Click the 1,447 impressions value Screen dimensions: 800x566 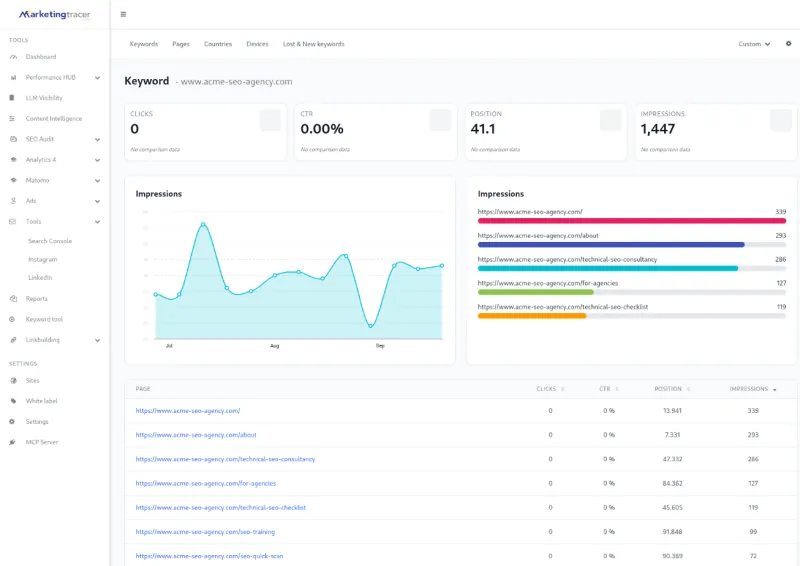point(658,129)
